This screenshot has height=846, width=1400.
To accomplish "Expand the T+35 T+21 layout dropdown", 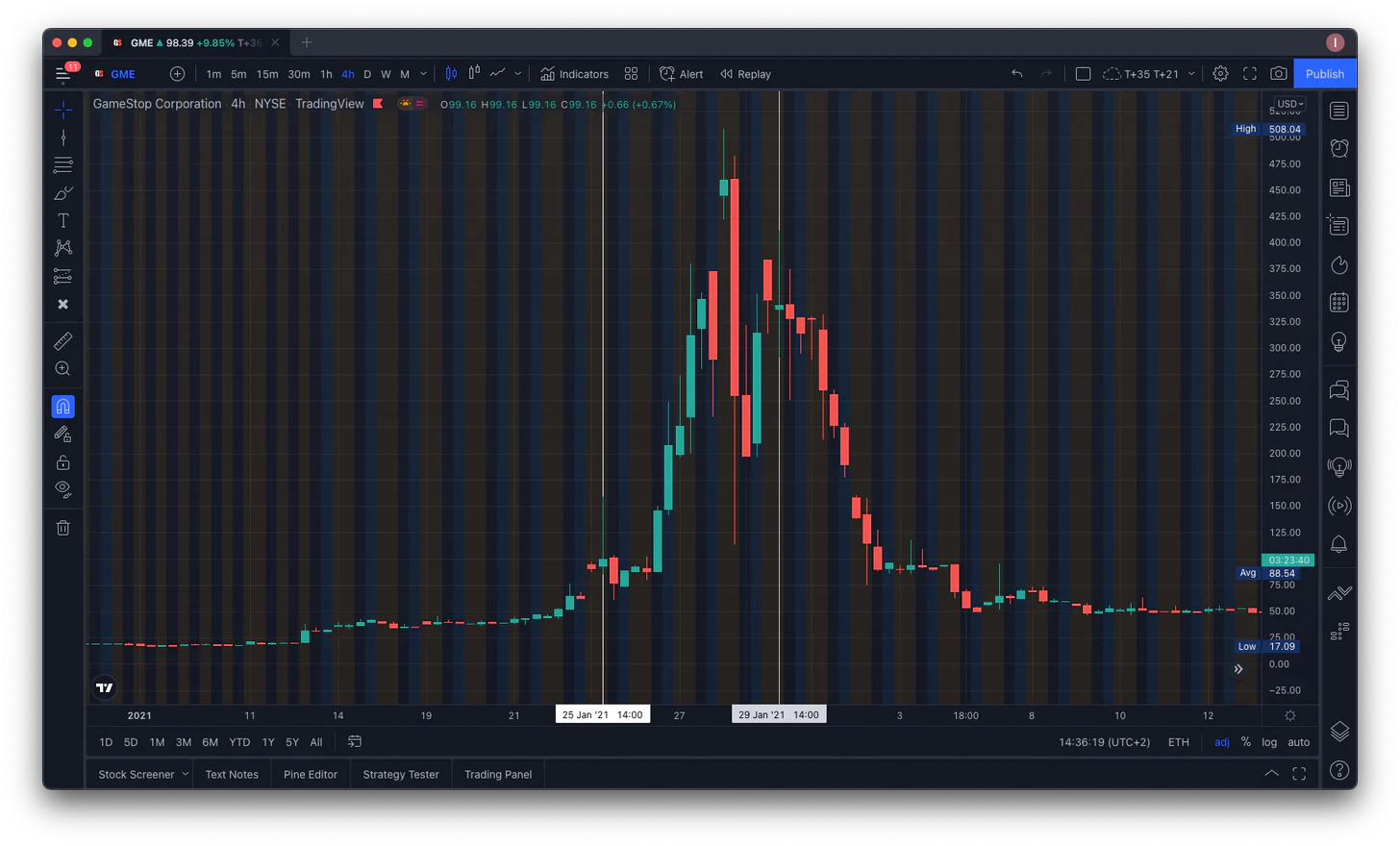I will (1191, 74).
